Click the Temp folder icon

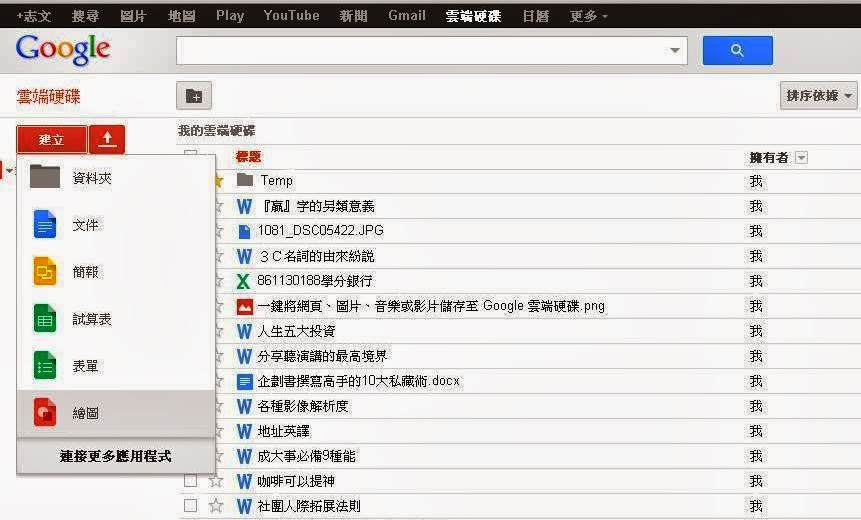tap(245, 180)
